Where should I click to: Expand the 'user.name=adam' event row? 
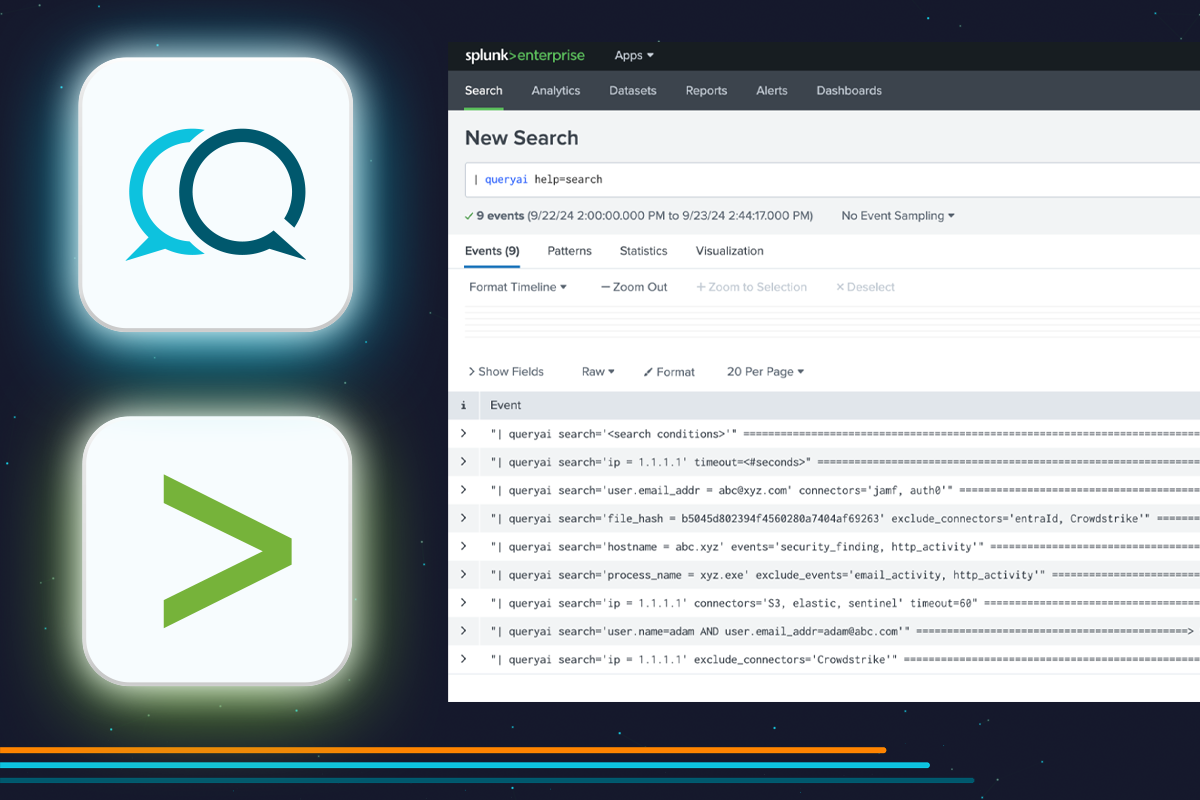click(463, 630)
